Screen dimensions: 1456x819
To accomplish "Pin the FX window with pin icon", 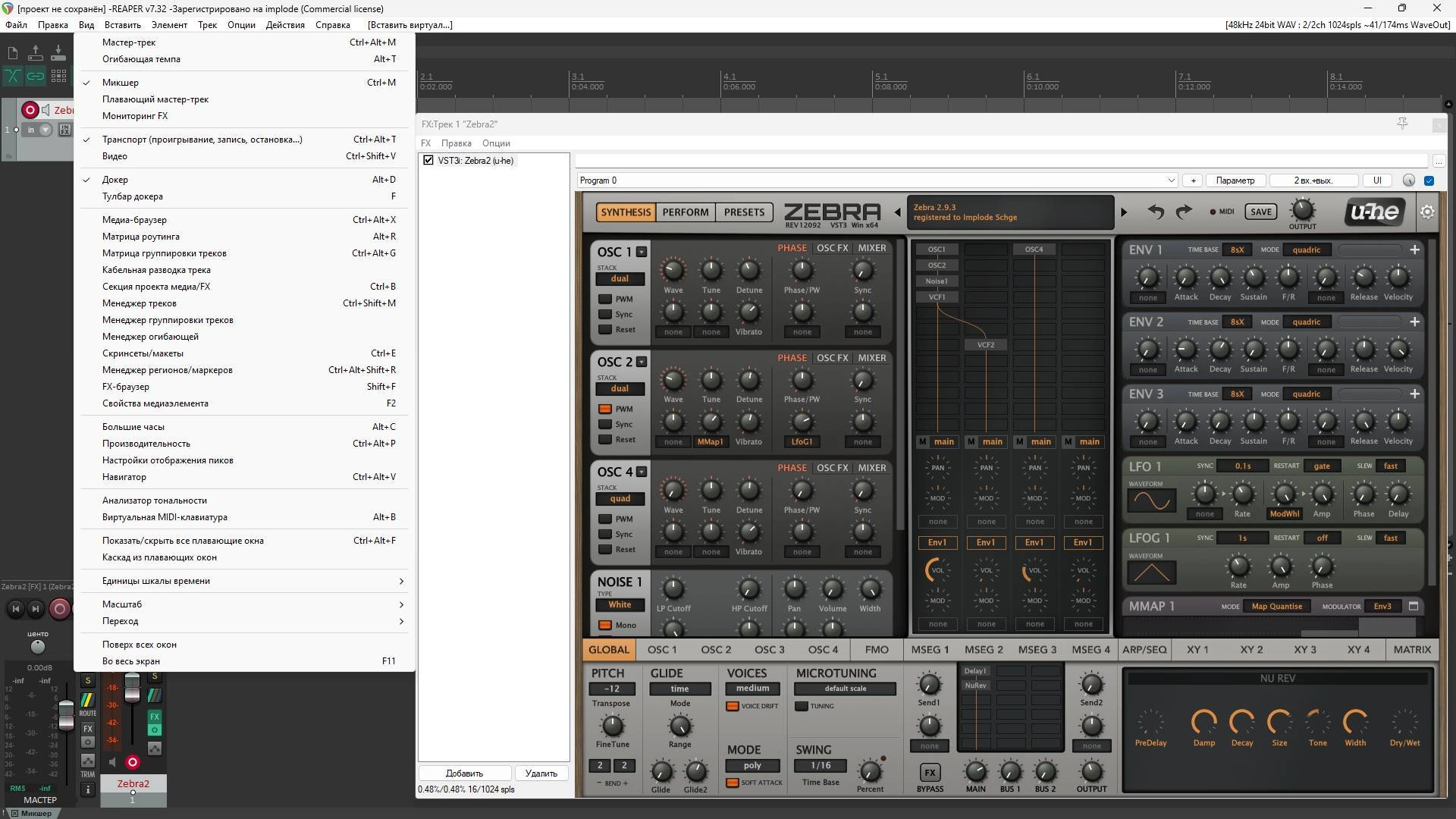I will coord(1402,124).
